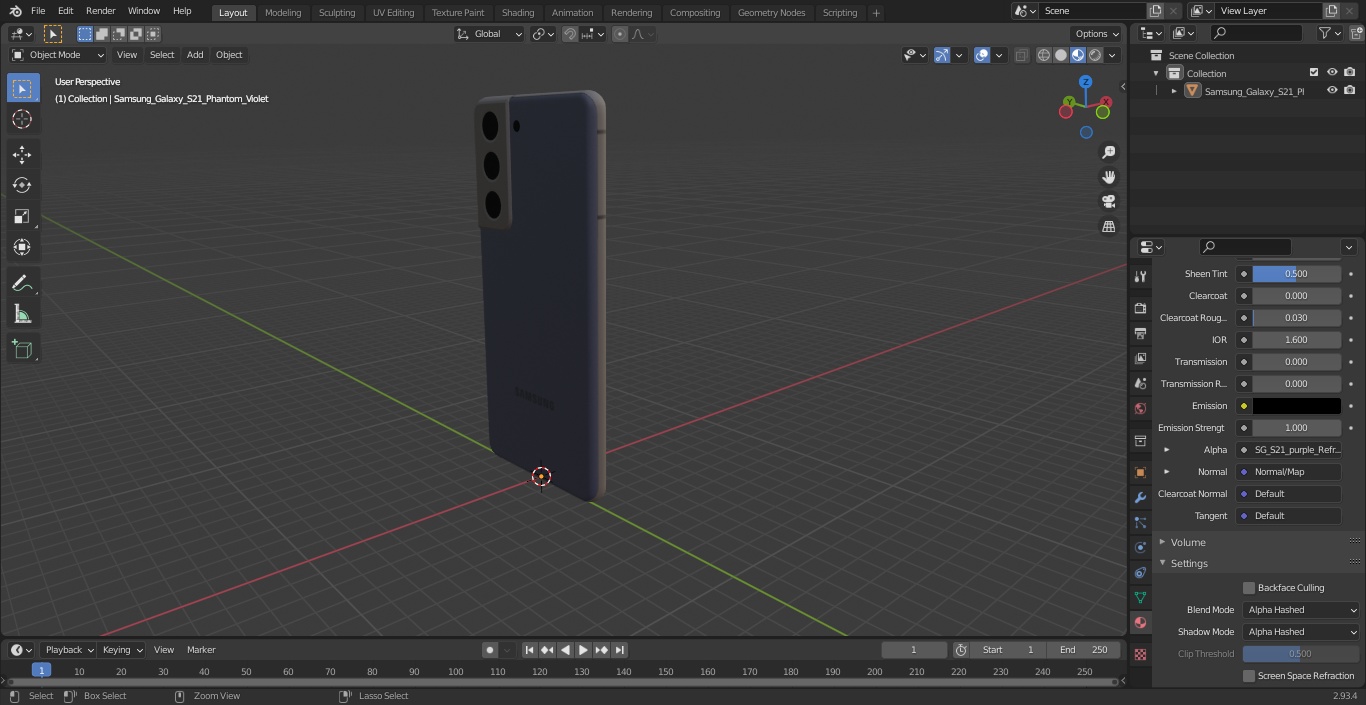Activate the Scale tool
1366x705 pixels.
pos(22,216)
